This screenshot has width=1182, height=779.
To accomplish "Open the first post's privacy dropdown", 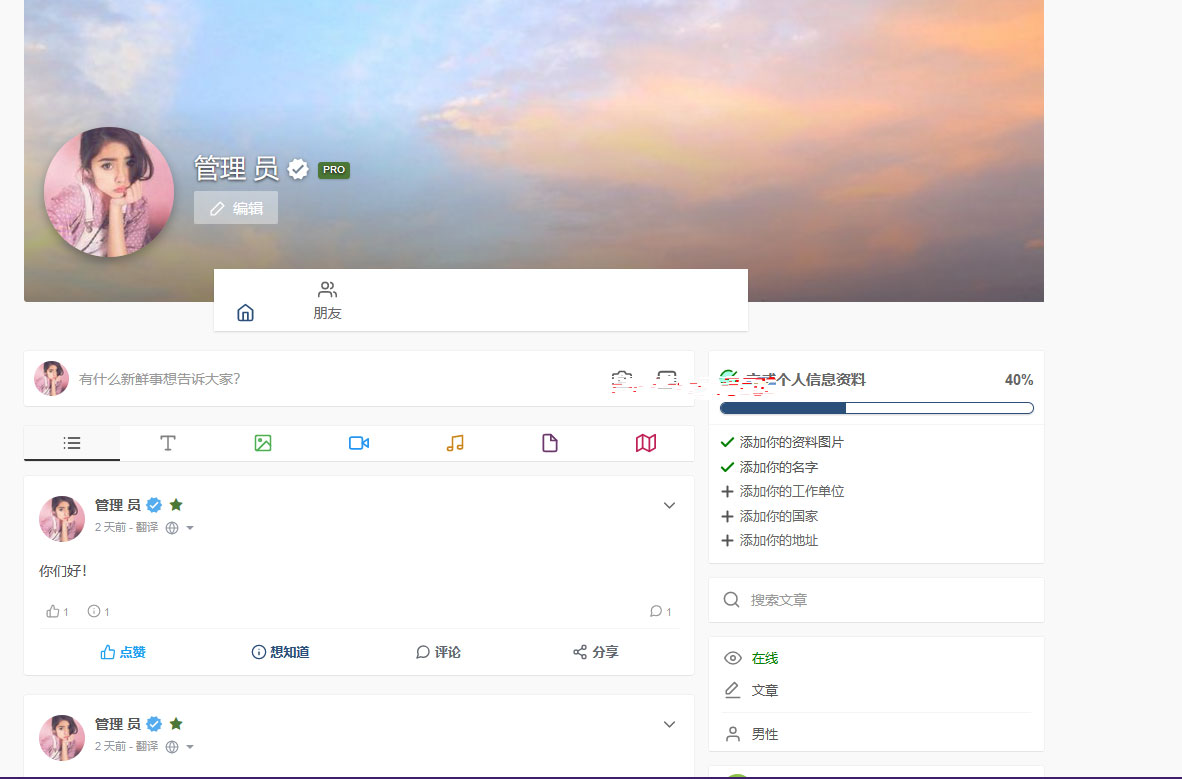I will 180,528.
